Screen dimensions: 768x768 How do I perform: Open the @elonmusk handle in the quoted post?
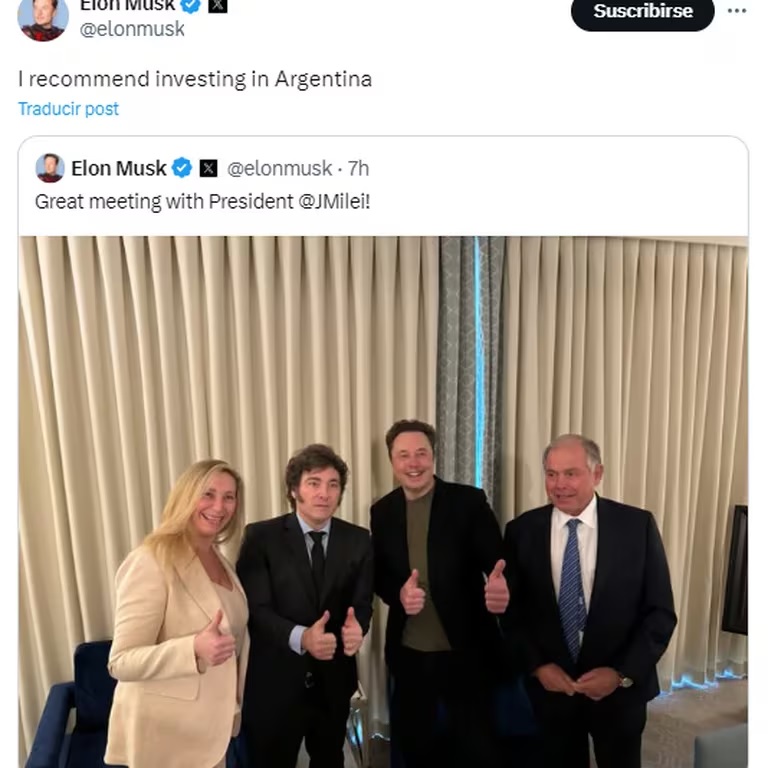pos(280,168)
